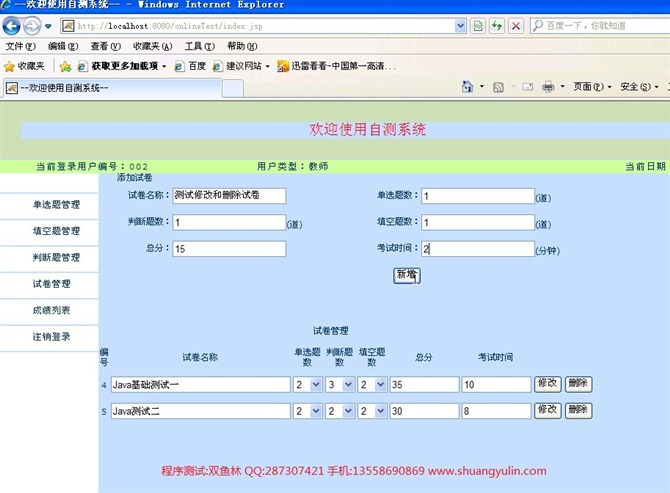The image size is (670, 493).
Task: Click the Read mail icon
Action: (x=528, y=87)
